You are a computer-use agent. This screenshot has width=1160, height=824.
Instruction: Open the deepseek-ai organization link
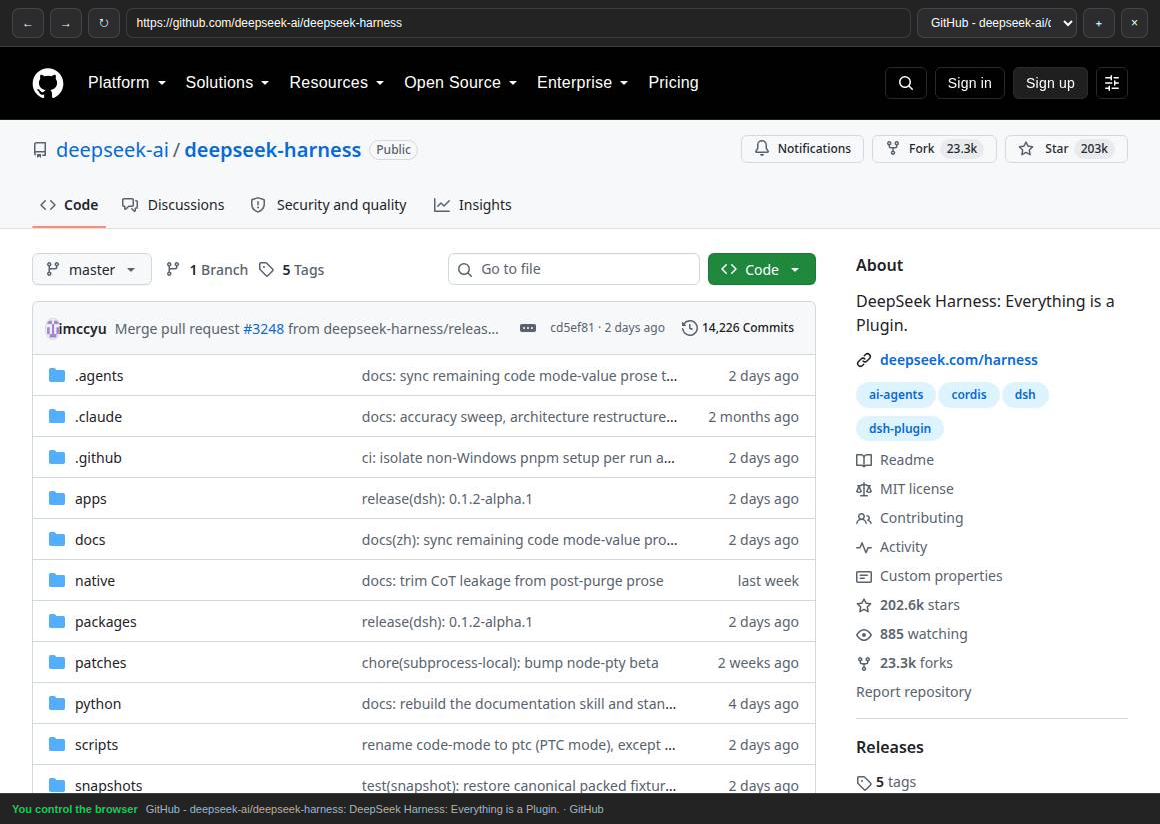[112, 149]
